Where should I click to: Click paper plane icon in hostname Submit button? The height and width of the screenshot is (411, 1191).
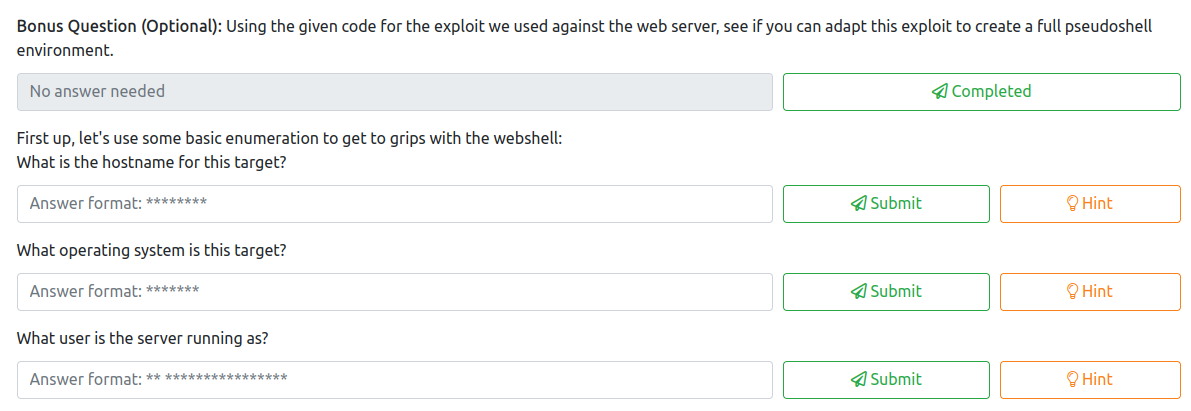[x=858, y=204]
